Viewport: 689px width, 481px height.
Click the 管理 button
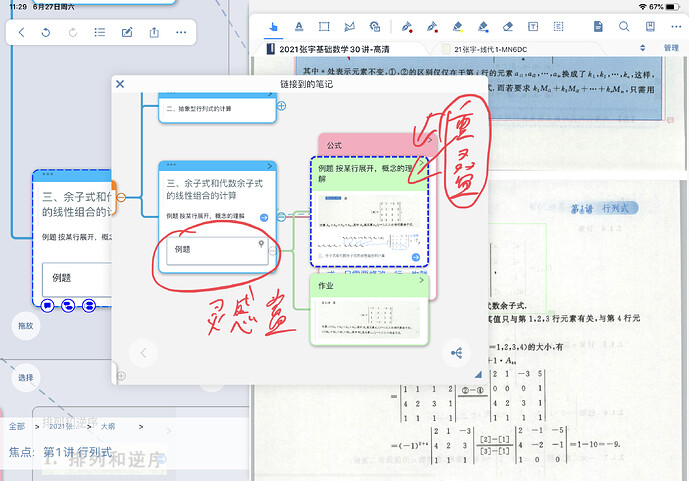671,48
